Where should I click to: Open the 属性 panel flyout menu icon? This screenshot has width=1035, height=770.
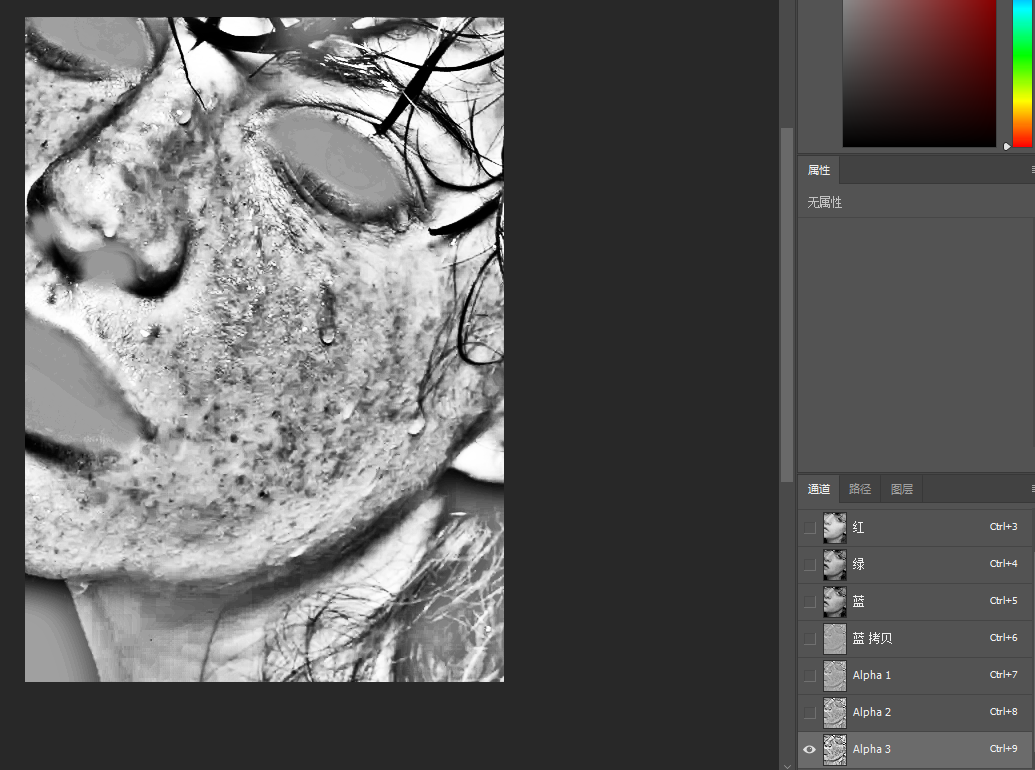[x=1032, y=170]
